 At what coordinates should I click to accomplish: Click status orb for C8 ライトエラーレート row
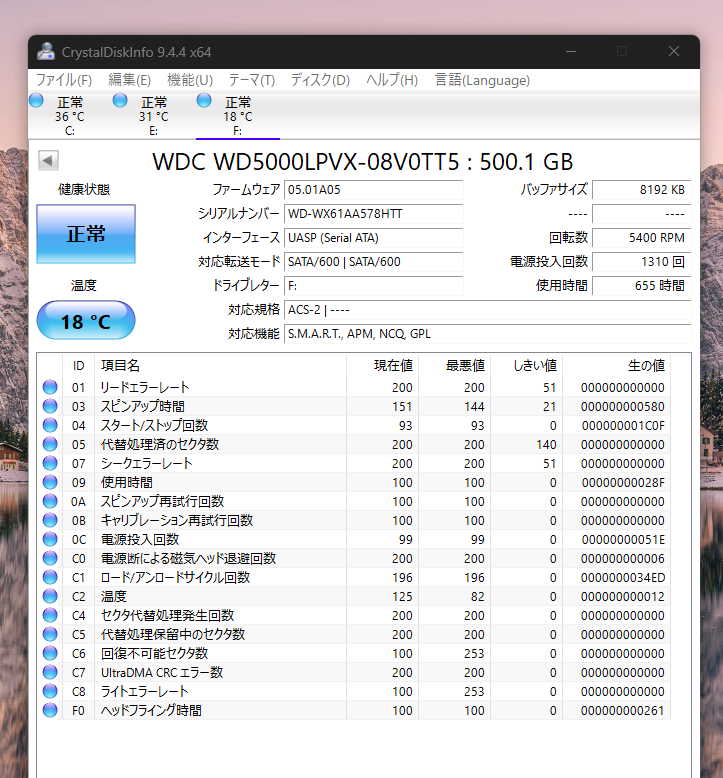click(x=50, y=691)
